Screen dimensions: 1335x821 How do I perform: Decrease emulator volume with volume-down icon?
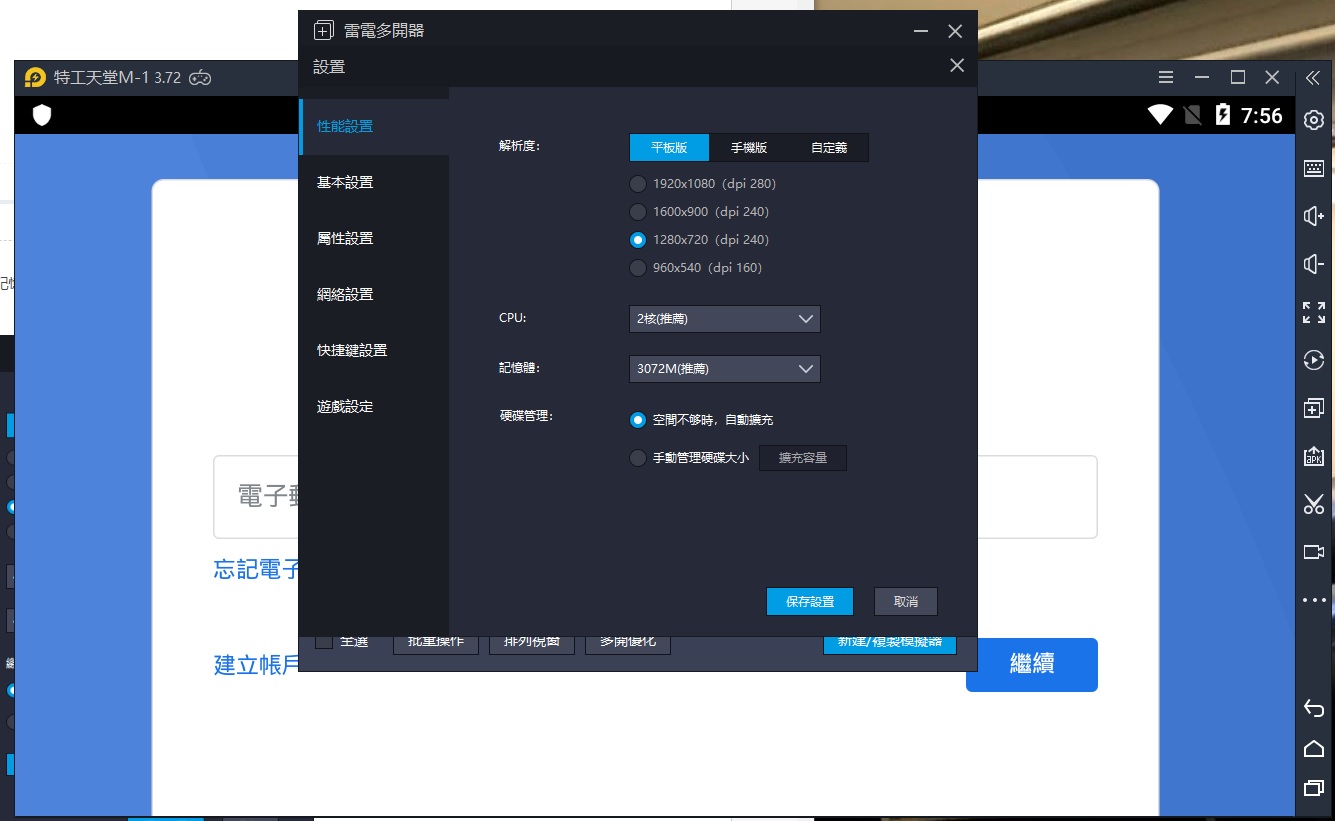coord(1314,263)
